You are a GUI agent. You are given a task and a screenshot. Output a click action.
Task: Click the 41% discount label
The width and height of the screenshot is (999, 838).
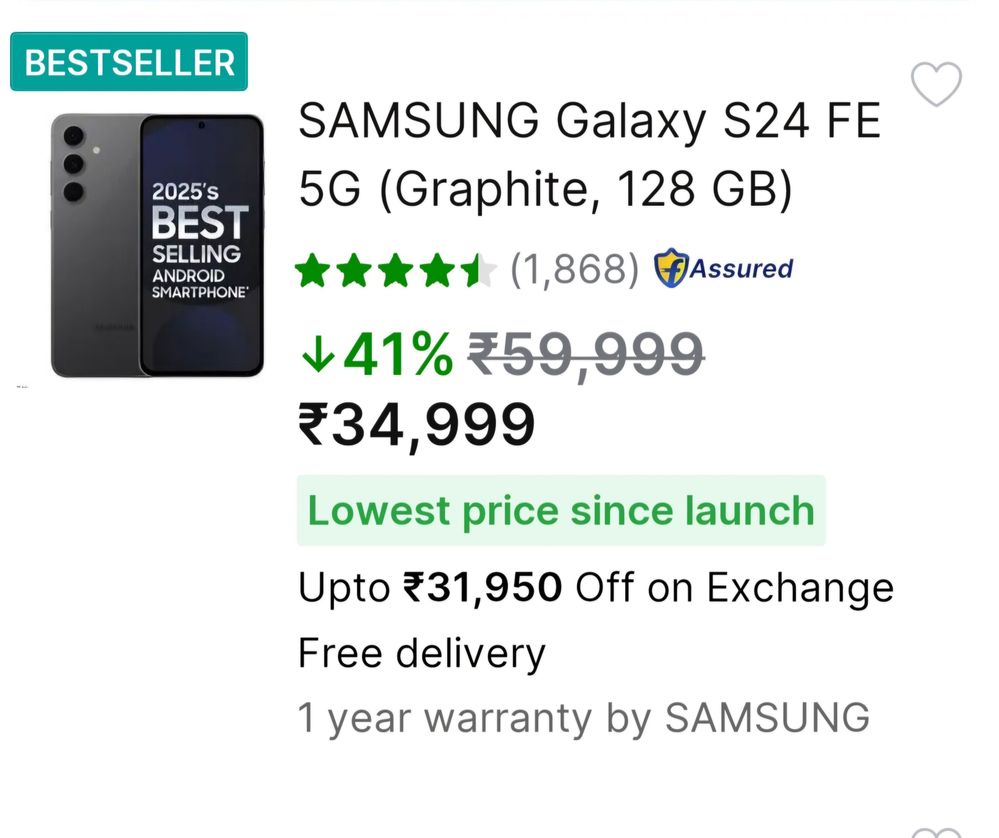pos(398,354)
